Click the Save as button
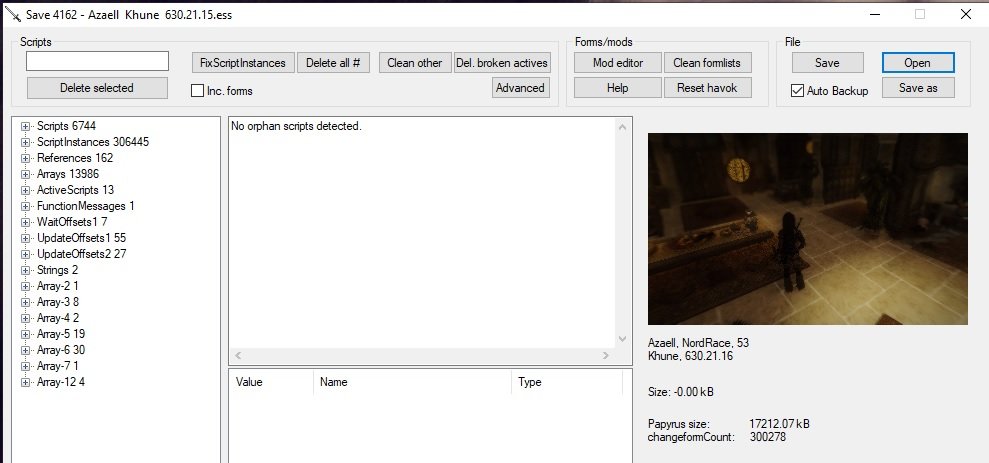The image size is (989, 463). [x=918, y=88]
